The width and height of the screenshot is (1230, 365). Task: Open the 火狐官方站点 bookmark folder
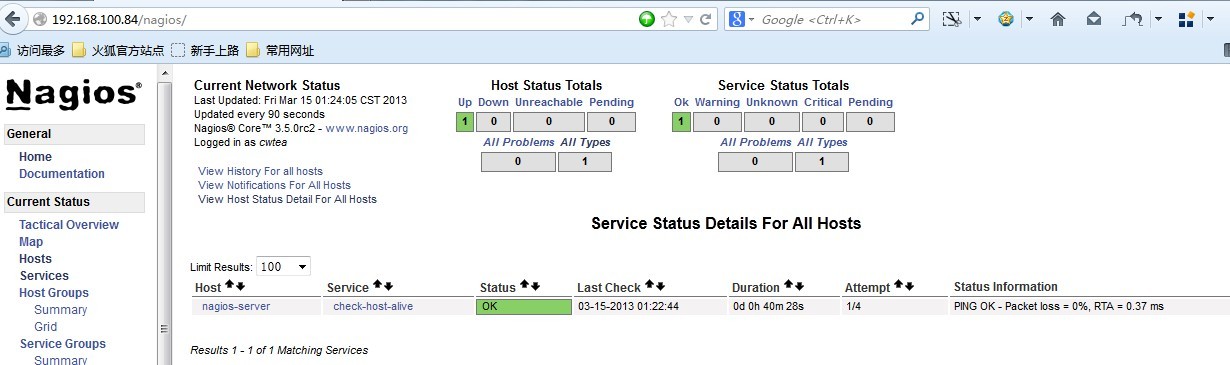click(x=118, y=50)
